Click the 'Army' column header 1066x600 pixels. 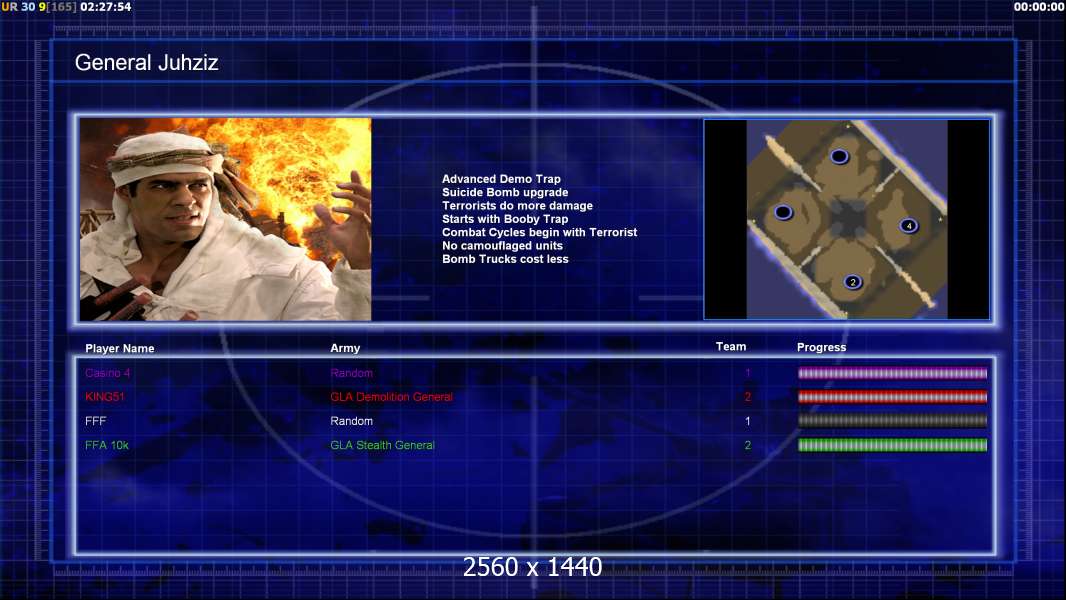pos(345,348)
